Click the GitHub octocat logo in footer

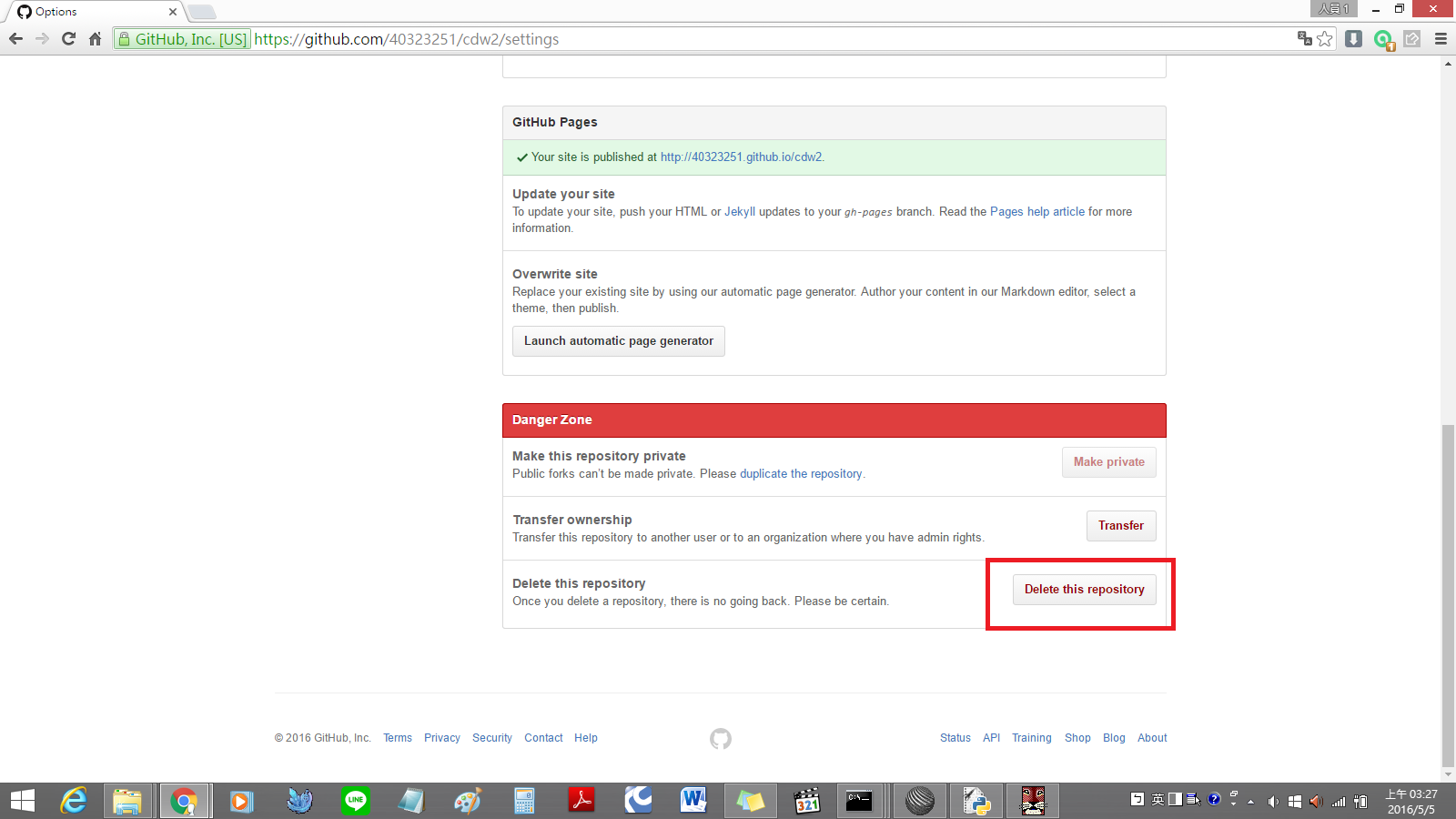click(721, 738)
